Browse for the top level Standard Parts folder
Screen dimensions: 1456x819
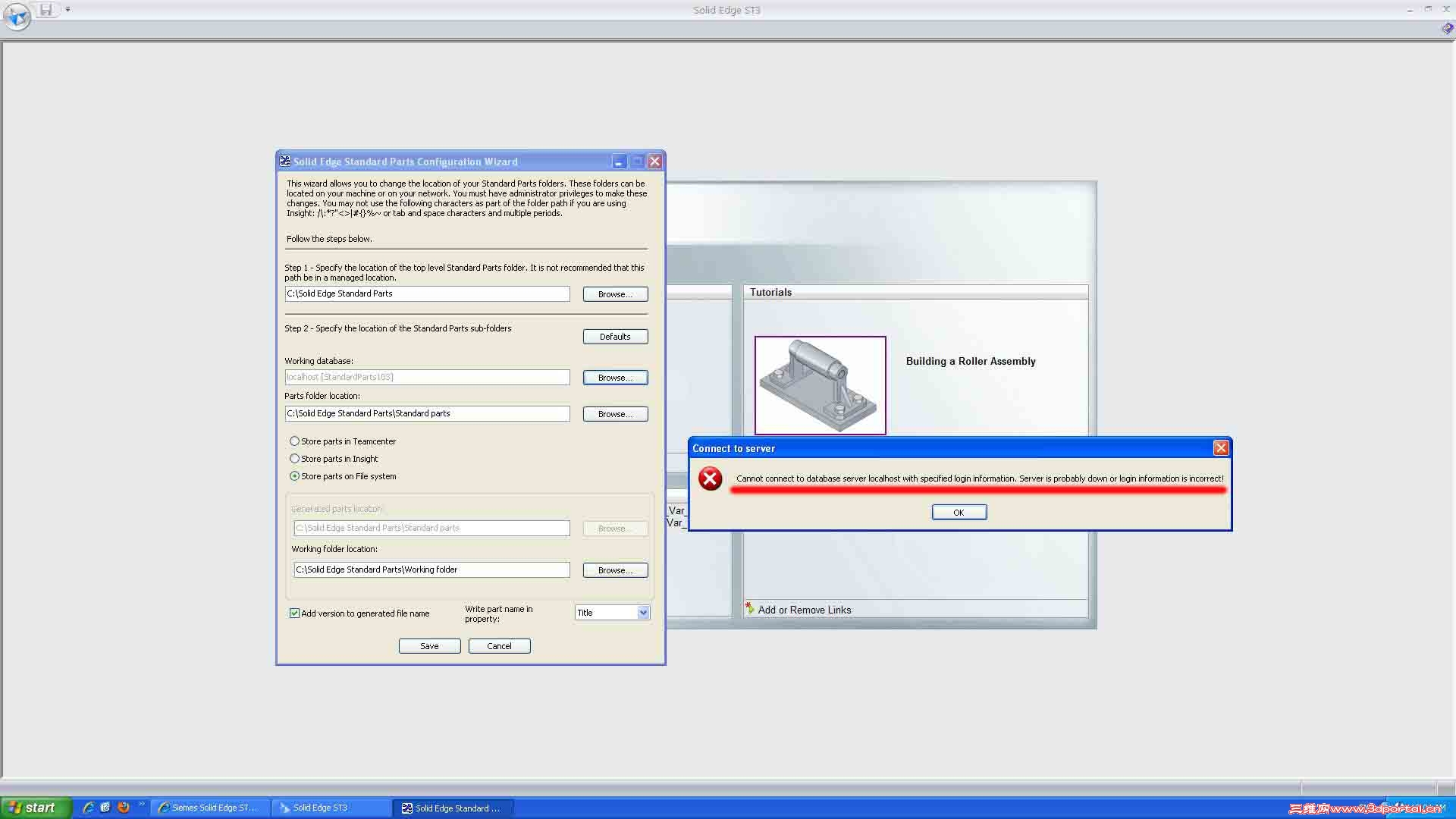point(615,294)
